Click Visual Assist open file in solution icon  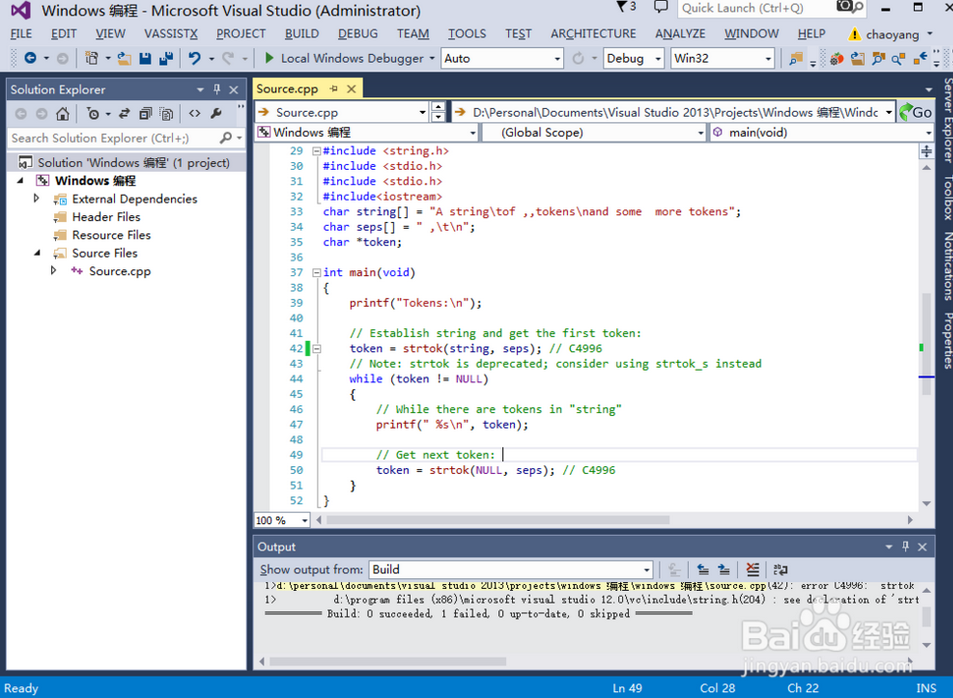point(858,58)
